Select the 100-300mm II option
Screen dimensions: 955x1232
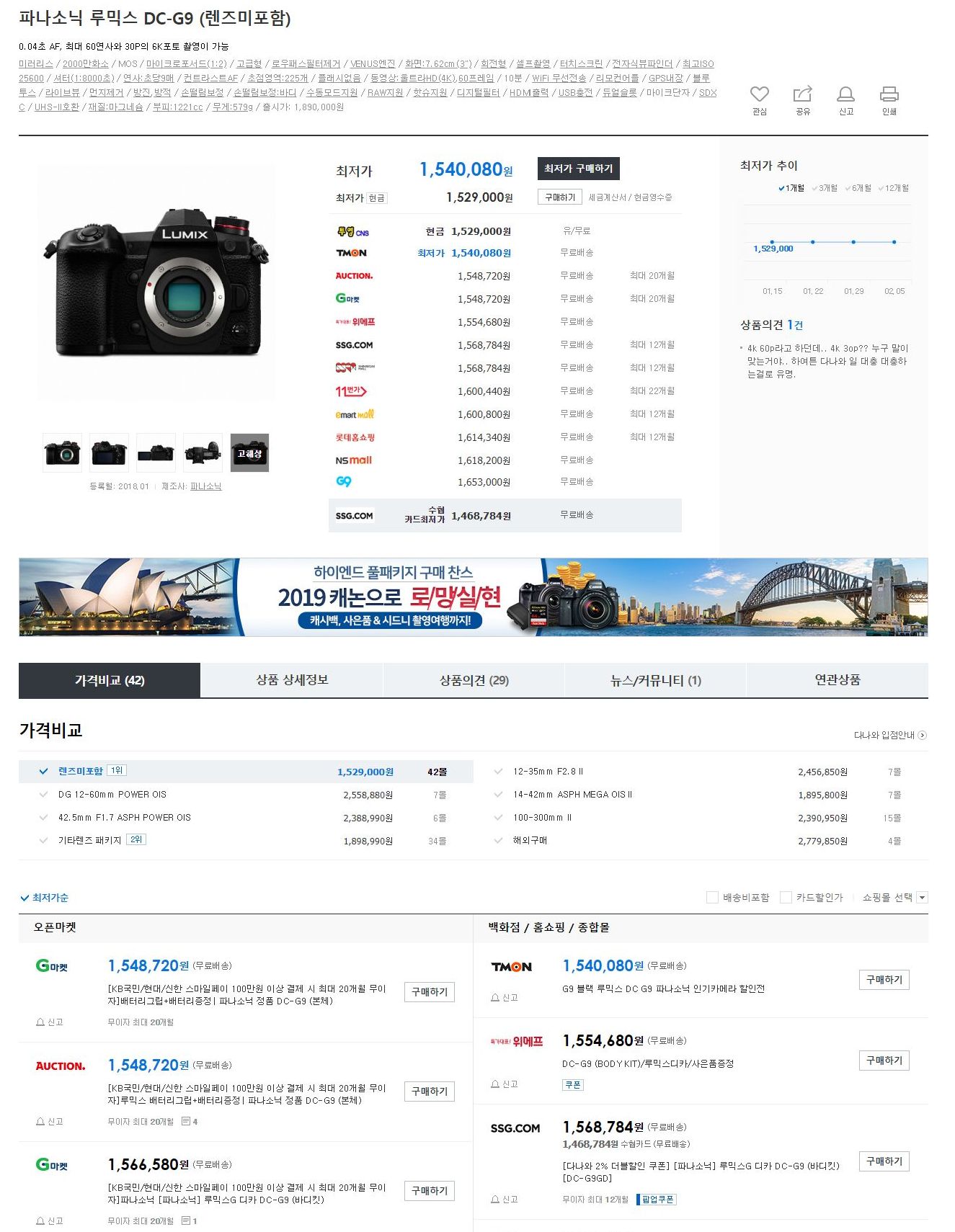point(542,818)
